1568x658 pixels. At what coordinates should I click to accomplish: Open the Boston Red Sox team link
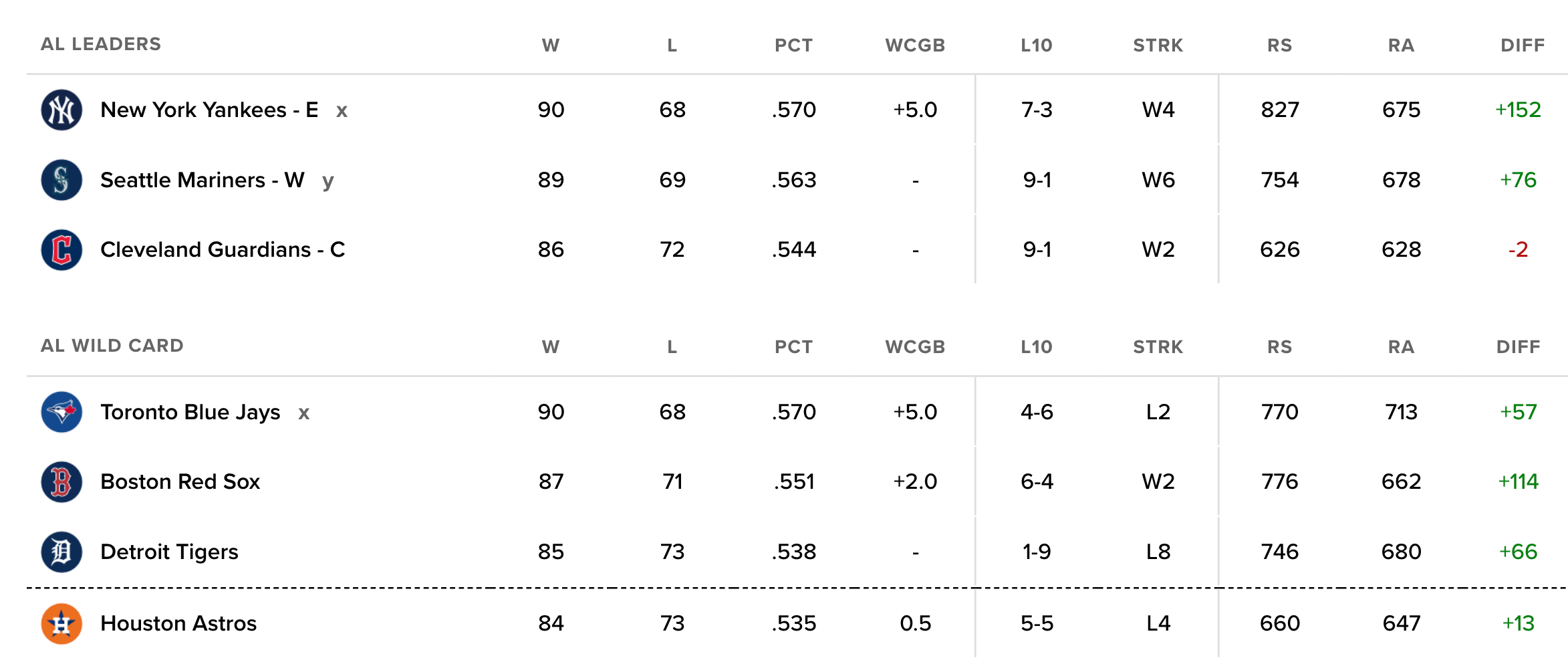(180, 482)
